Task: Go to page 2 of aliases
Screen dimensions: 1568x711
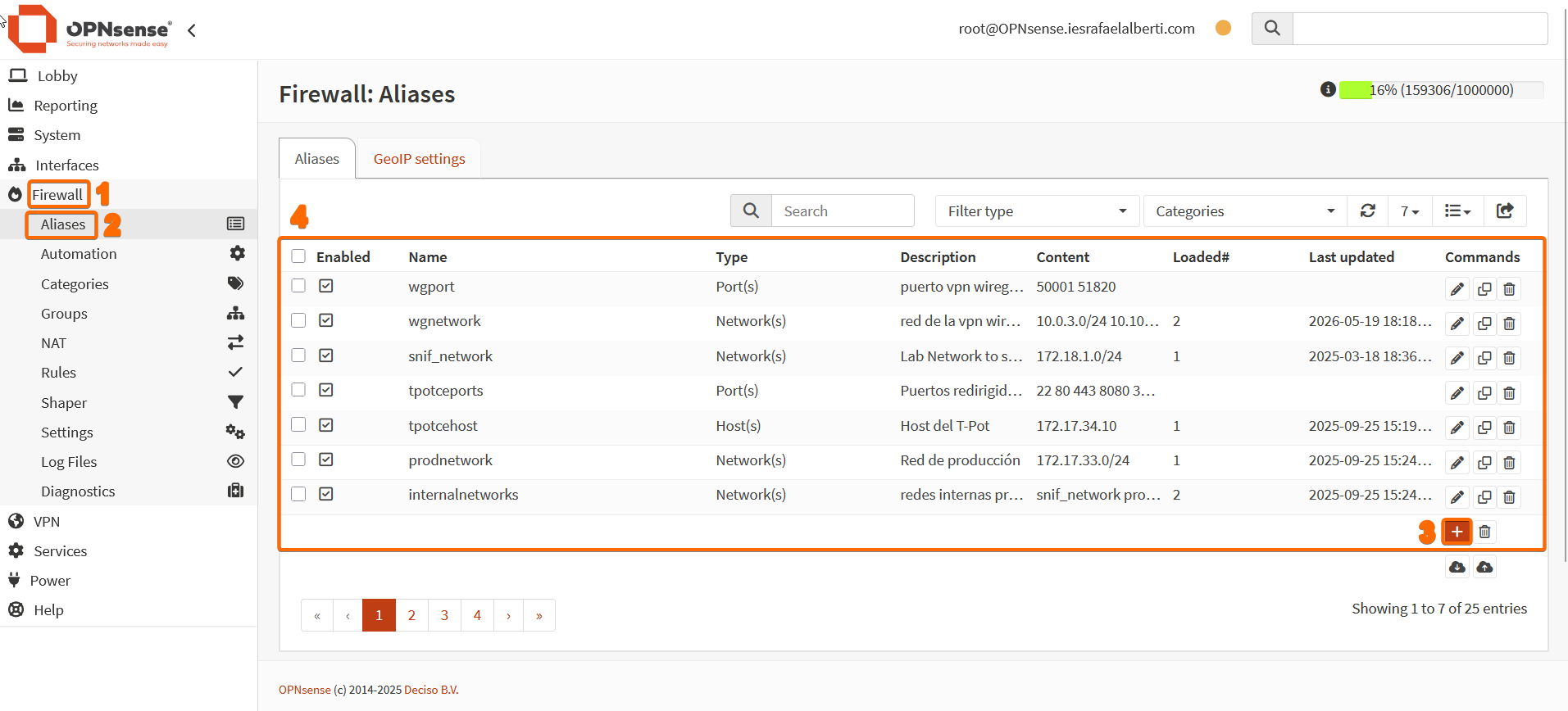Action: click(411, 615)
